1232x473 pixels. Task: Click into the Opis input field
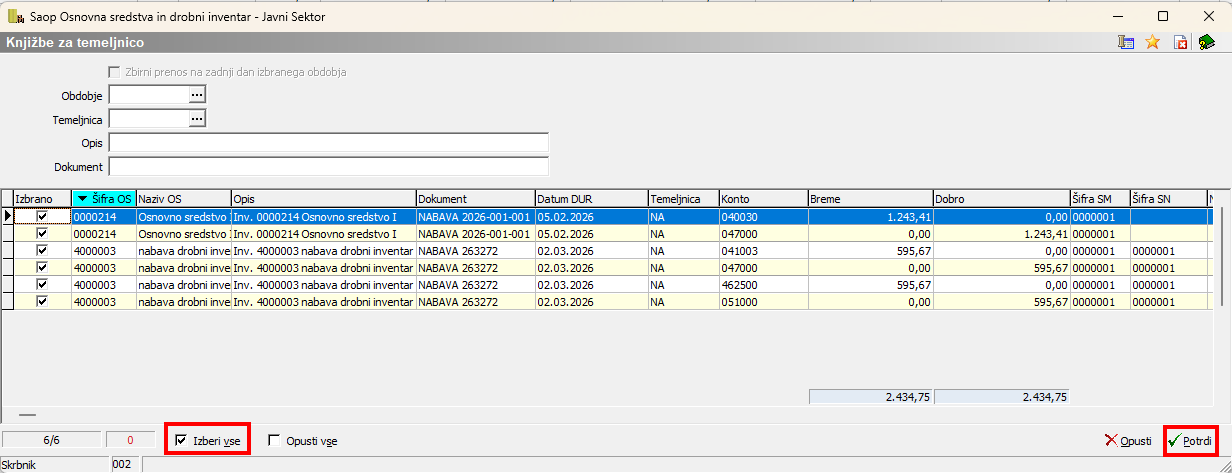pos(328,143)
